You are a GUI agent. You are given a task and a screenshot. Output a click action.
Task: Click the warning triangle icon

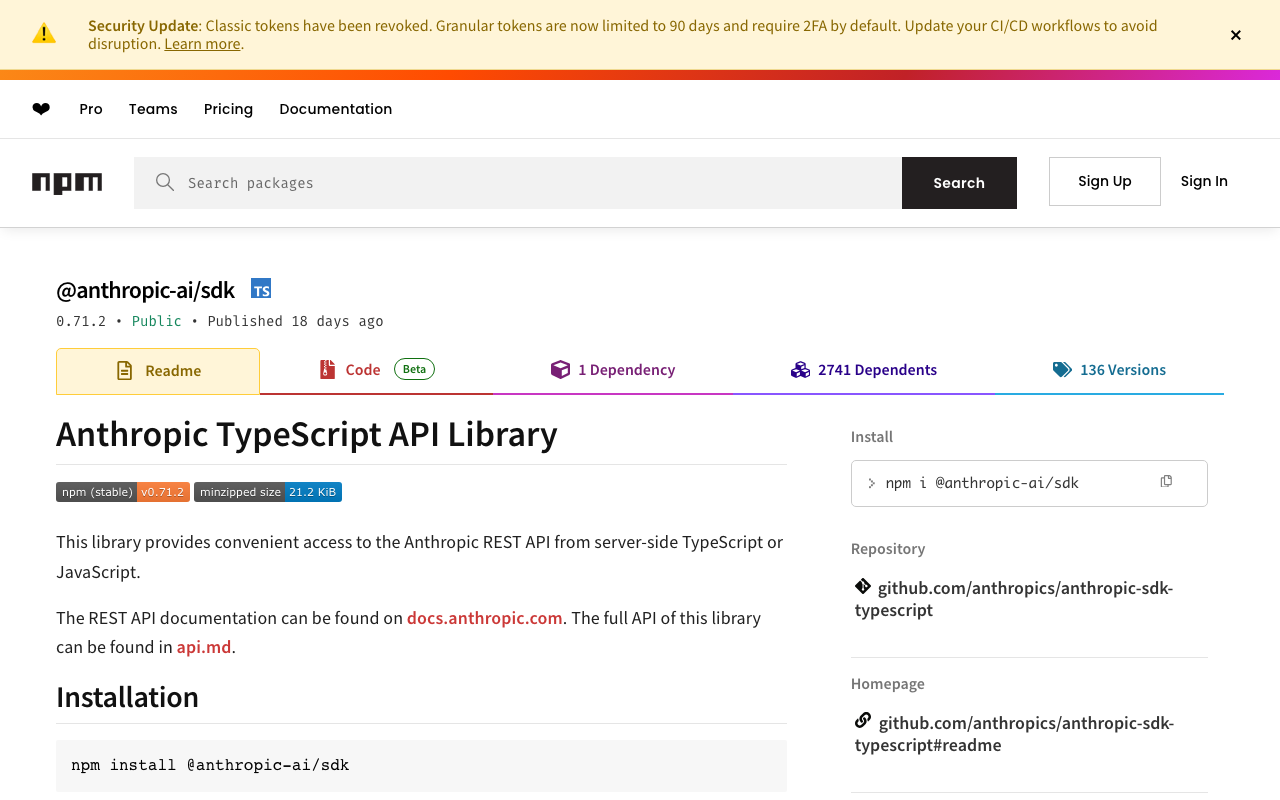pos(44,34)
